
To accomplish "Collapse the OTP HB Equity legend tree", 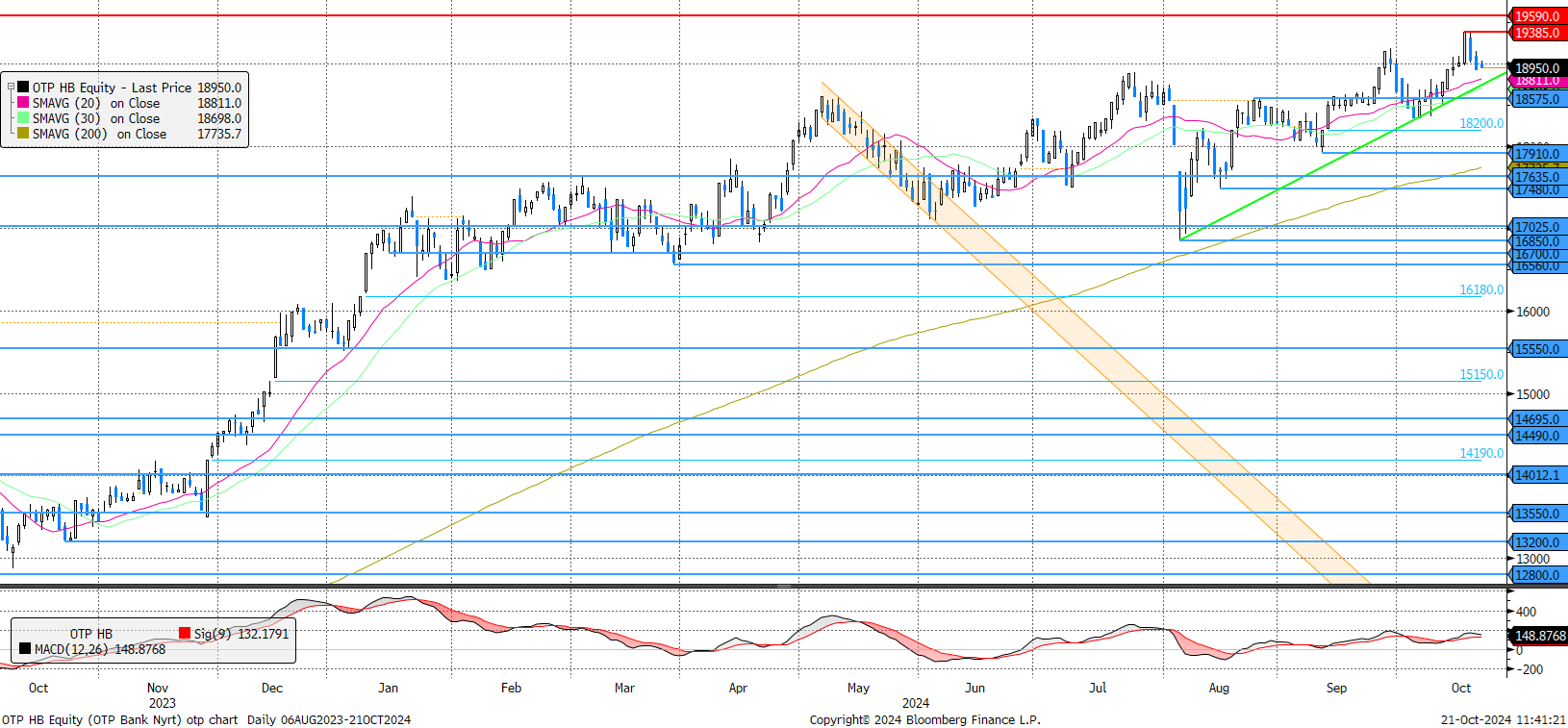I will 12,88.
